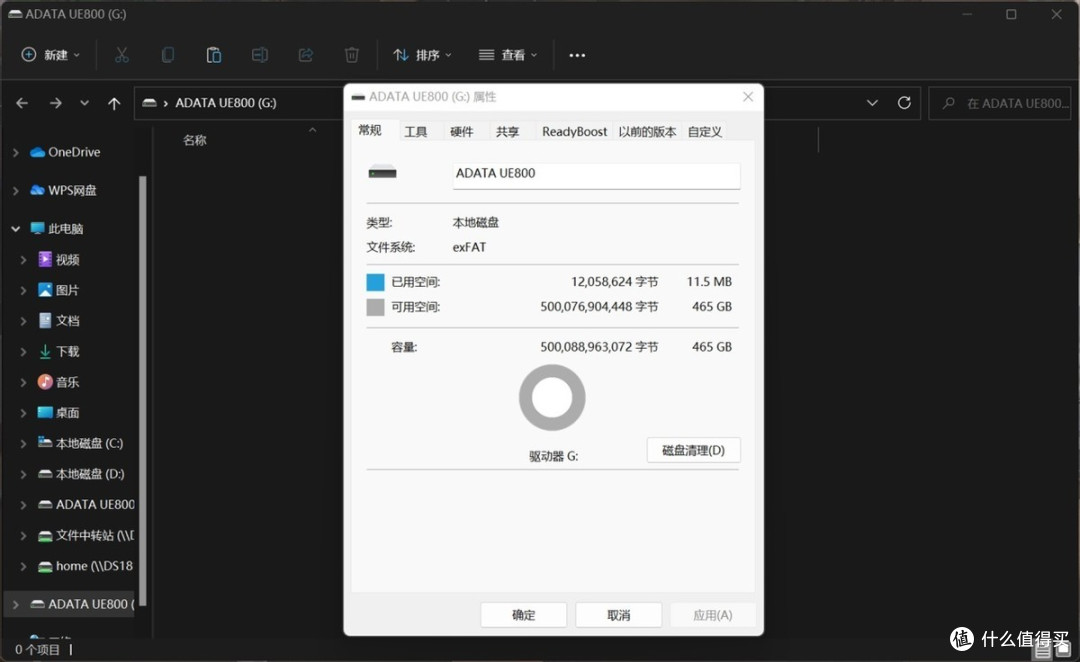The width and height of the screenshot is (1080, 662).
Task: Expand the OneDrive tree node
Action: (x=15, y=152)
